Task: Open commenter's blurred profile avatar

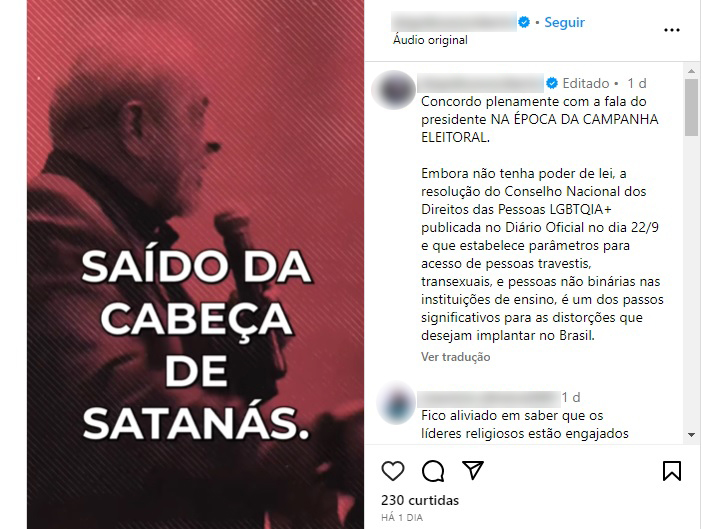Action: [x=395, y=402]
